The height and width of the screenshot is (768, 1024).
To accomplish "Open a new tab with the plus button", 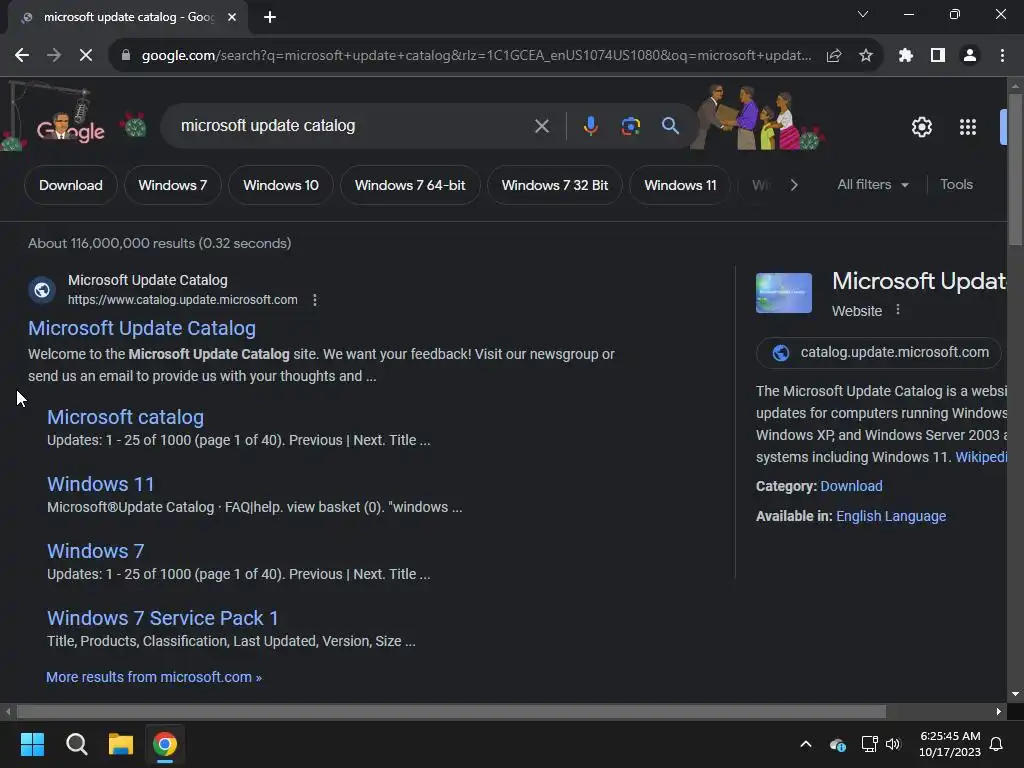I will (x=270, y=17).
